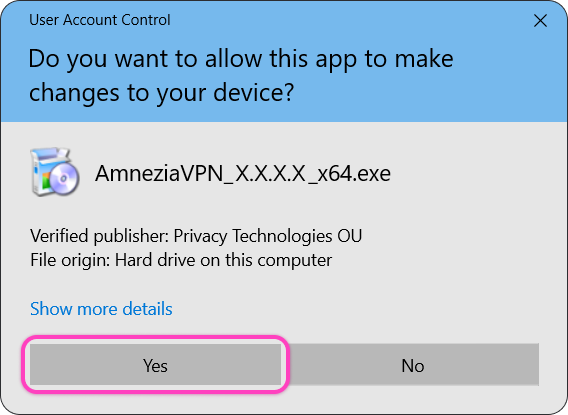Dismiss the prompt using the X icon
The width and height of the screenshot is (568, 415).
540,21
